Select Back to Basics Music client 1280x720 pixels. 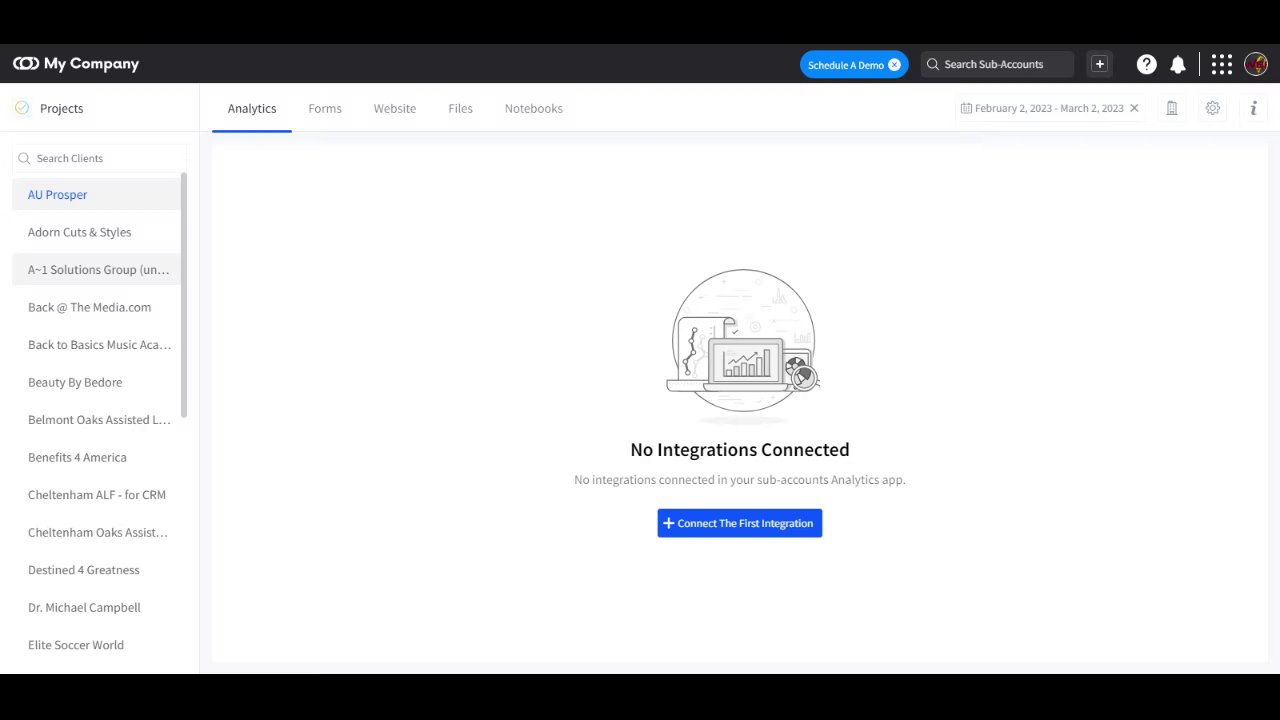97,345
